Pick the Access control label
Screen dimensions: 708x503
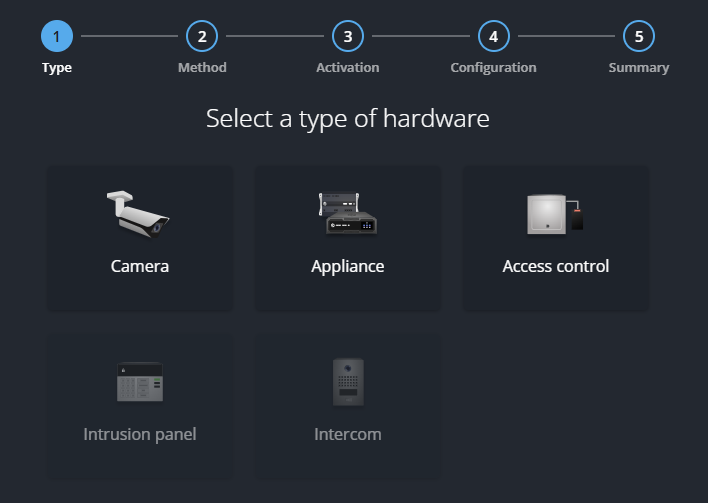point(555,266)
